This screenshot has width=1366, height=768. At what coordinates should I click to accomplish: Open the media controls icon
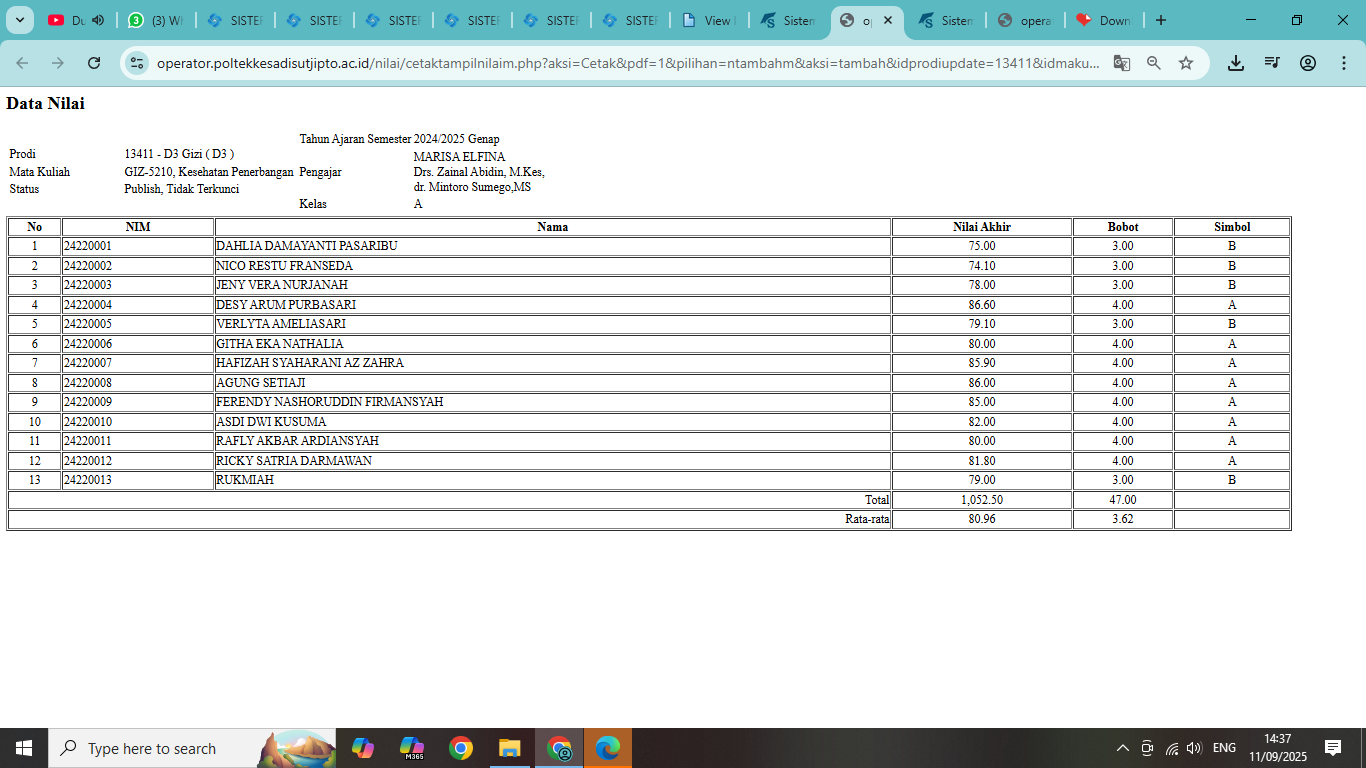(1272, 63)
